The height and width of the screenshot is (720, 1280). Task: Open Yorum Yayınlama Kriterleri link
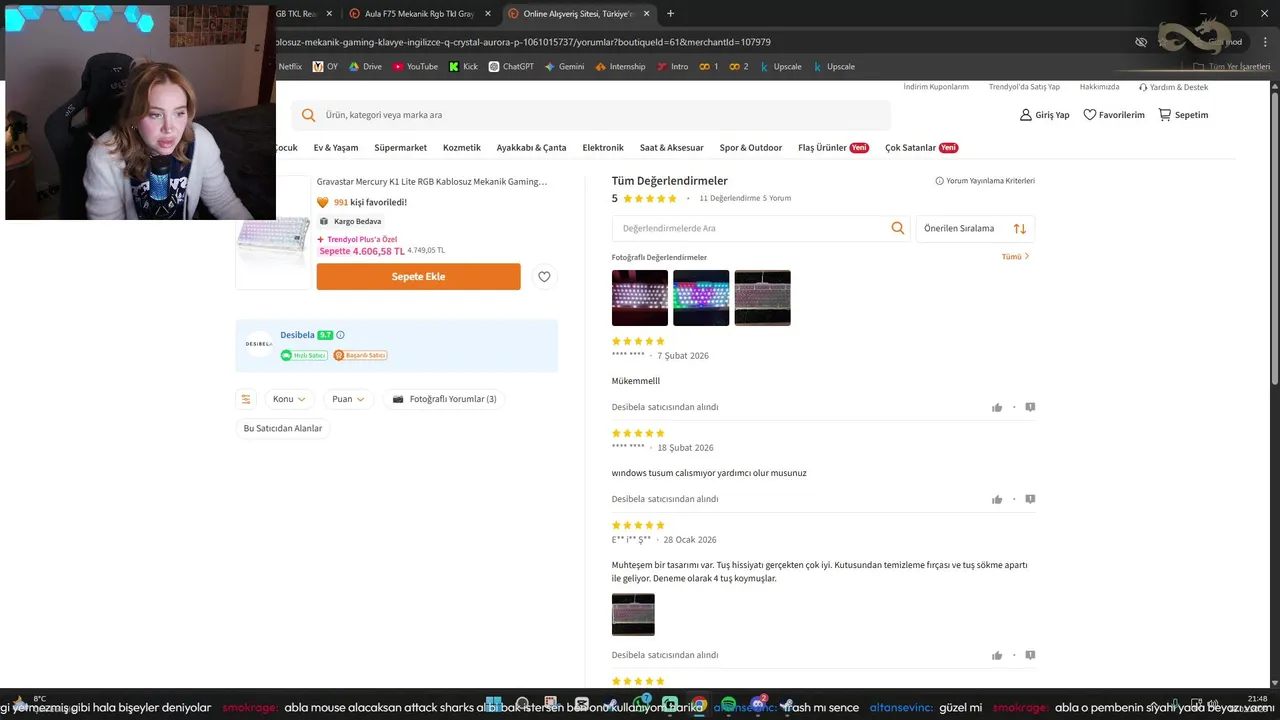coord(985,181)
